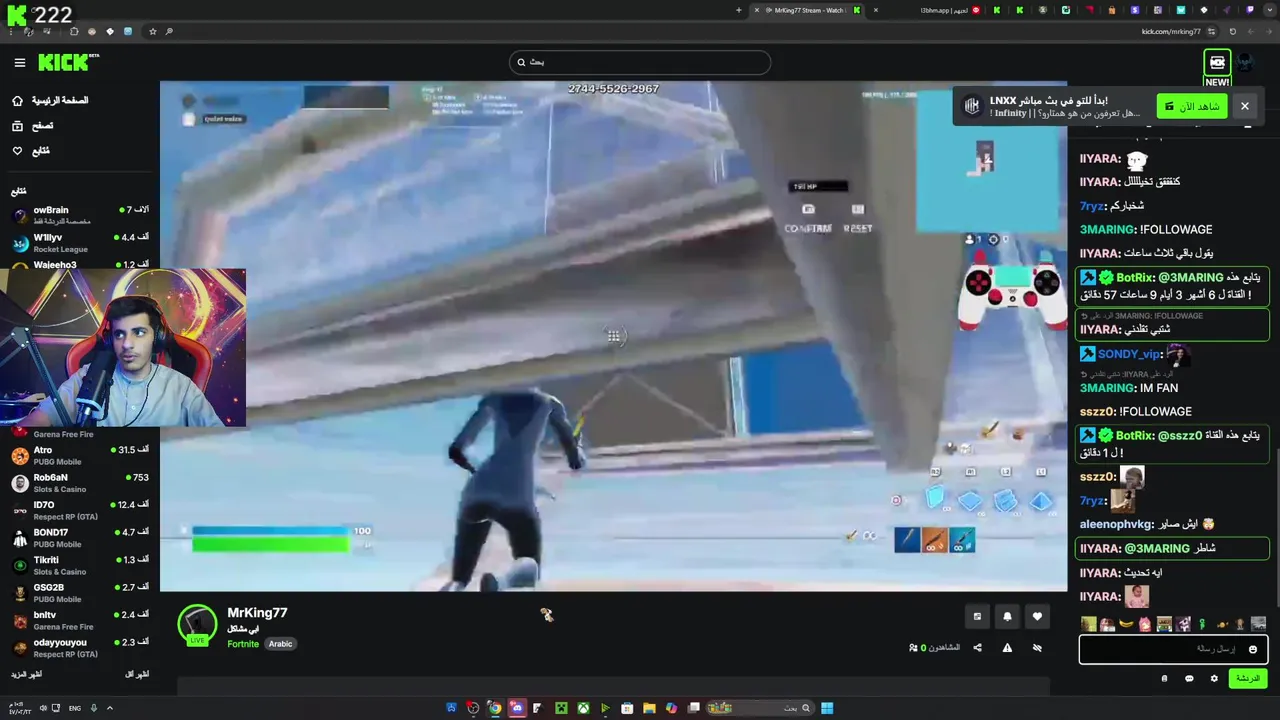The width and height of the screenshot is (1280, 720).
Task: Share the stream via share icon
Action: pos(977,648)
